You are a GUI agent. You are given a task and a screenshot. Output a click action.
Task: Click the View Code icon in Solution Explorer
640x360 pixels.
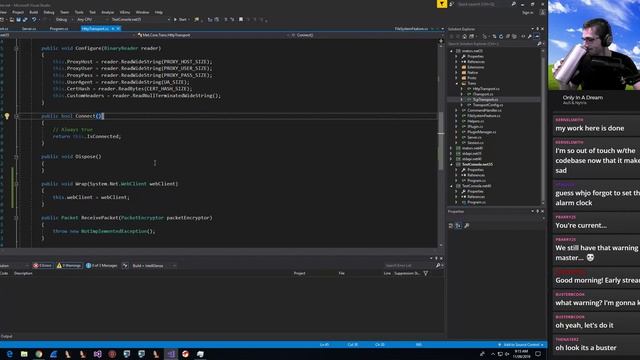click(523, 37)
